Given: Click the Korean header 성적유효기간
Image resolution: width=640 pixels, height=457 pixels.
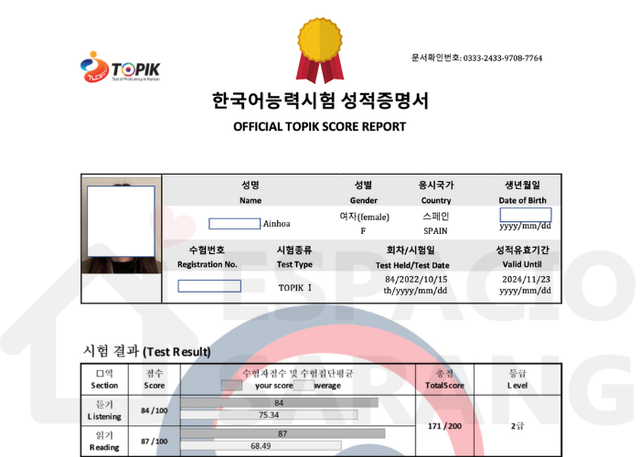Looking at the screenshot, I should tap(522, 250).
